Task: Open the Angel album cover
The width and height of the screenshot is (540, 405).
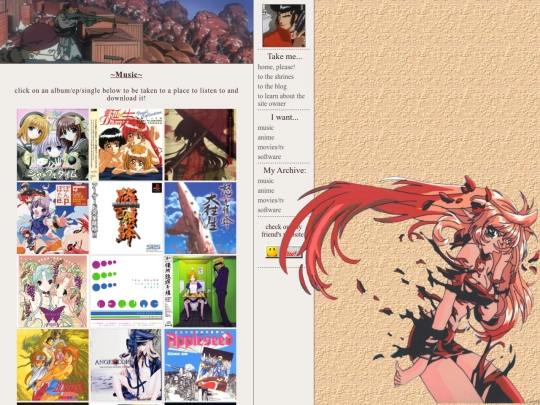Action: click(x=126, y=365)
